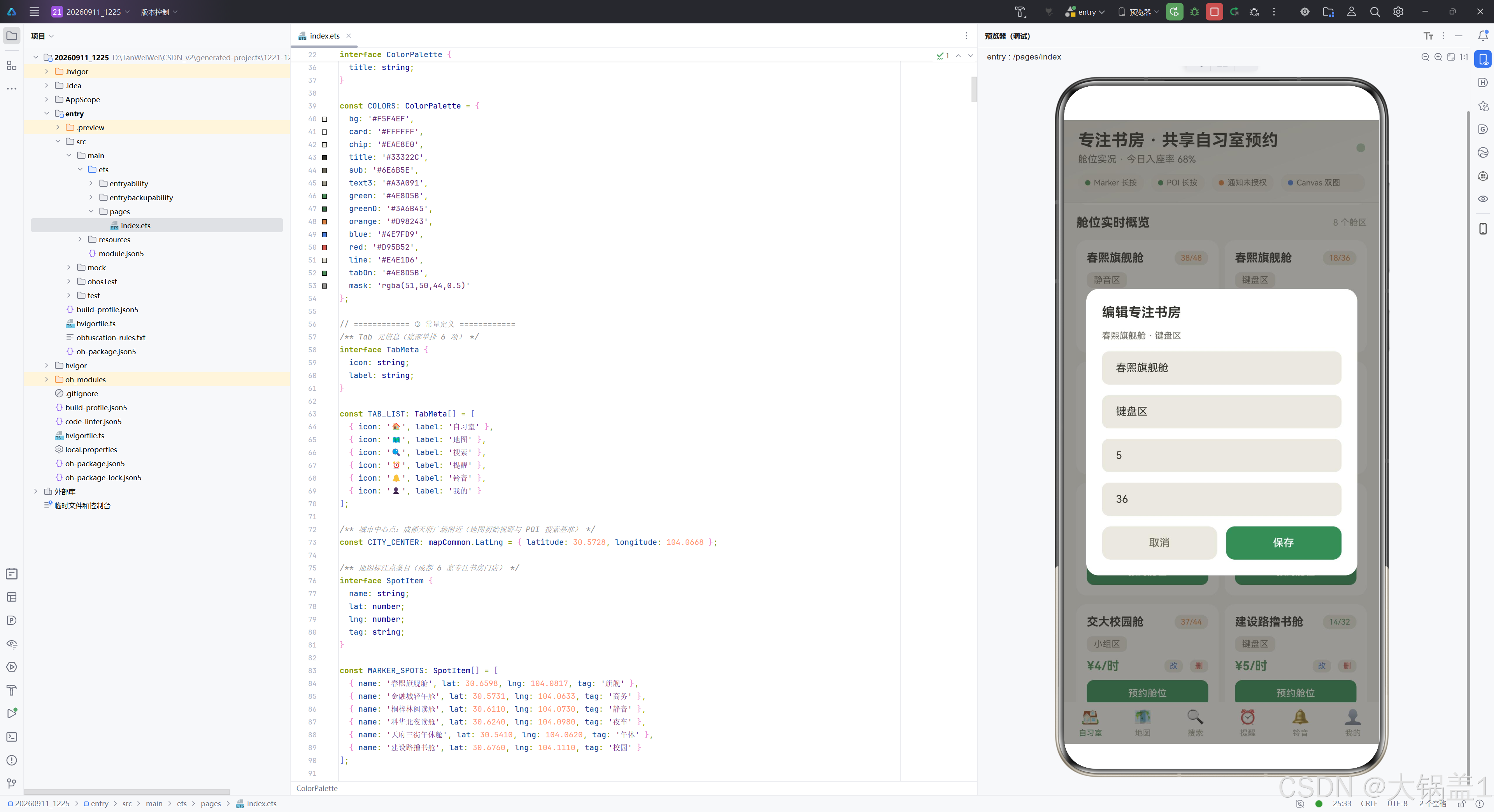Start debugging with the green bug icon
Image resolution: width=1494 pixels, height=812 pixels.
click(1194, 12)
